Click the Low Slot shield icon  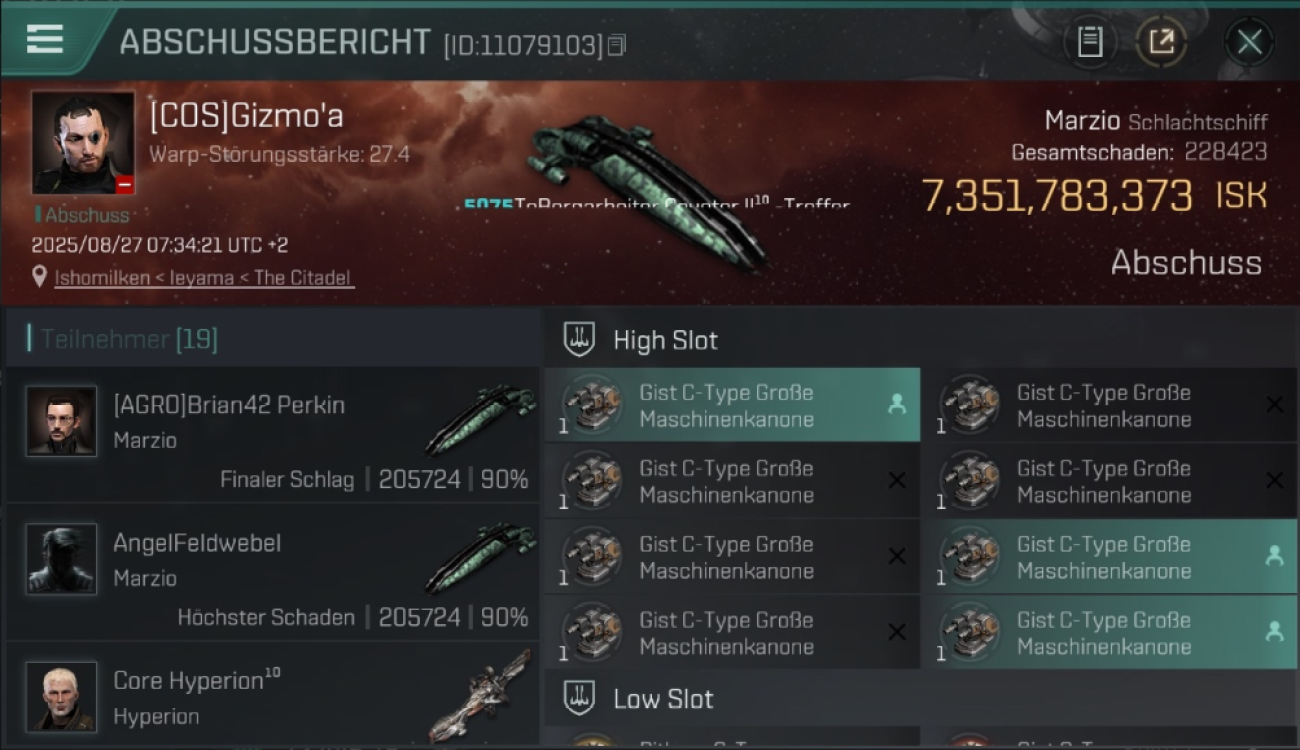(579, 697)
